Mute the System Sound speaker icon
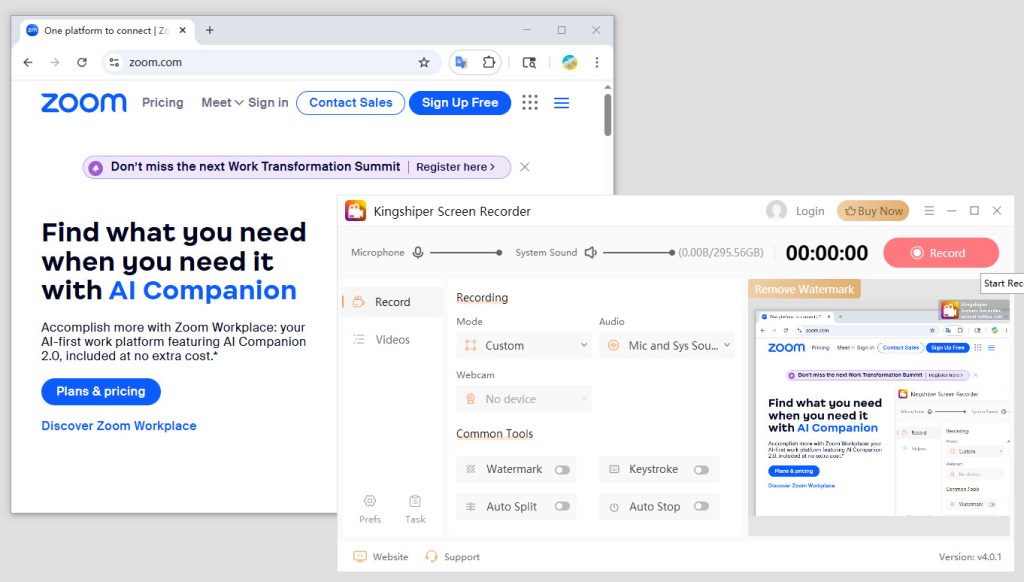 pyautogui.click(x=590, y=253)
